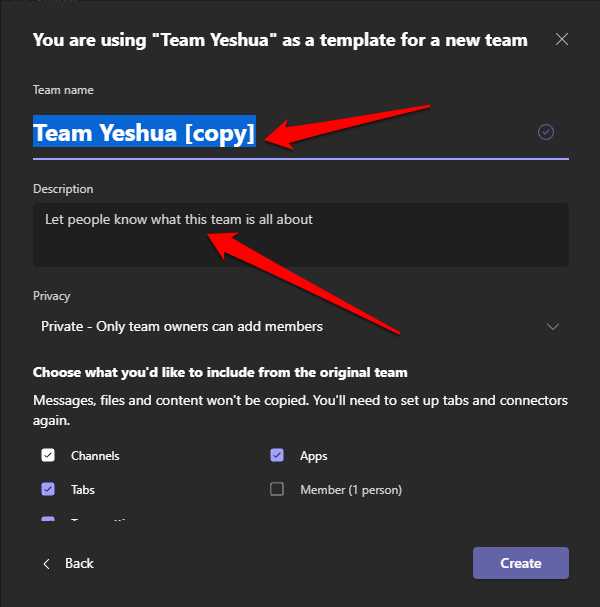The image size is (600, 607).
Task: Enable the Member (1 person) checkbox
Action: 278,490
